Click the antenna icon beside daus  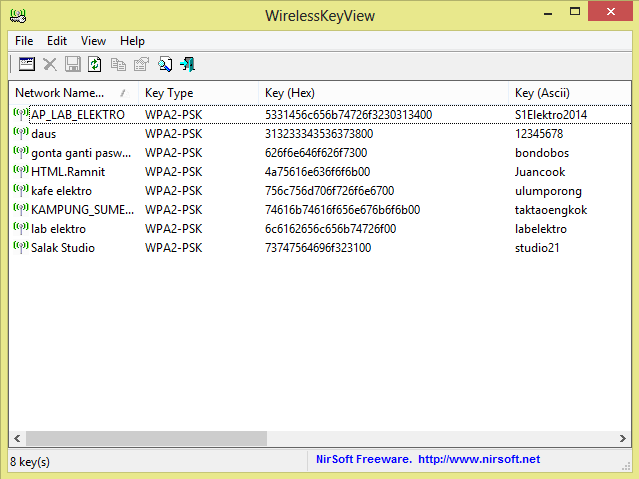pos(21,133)
